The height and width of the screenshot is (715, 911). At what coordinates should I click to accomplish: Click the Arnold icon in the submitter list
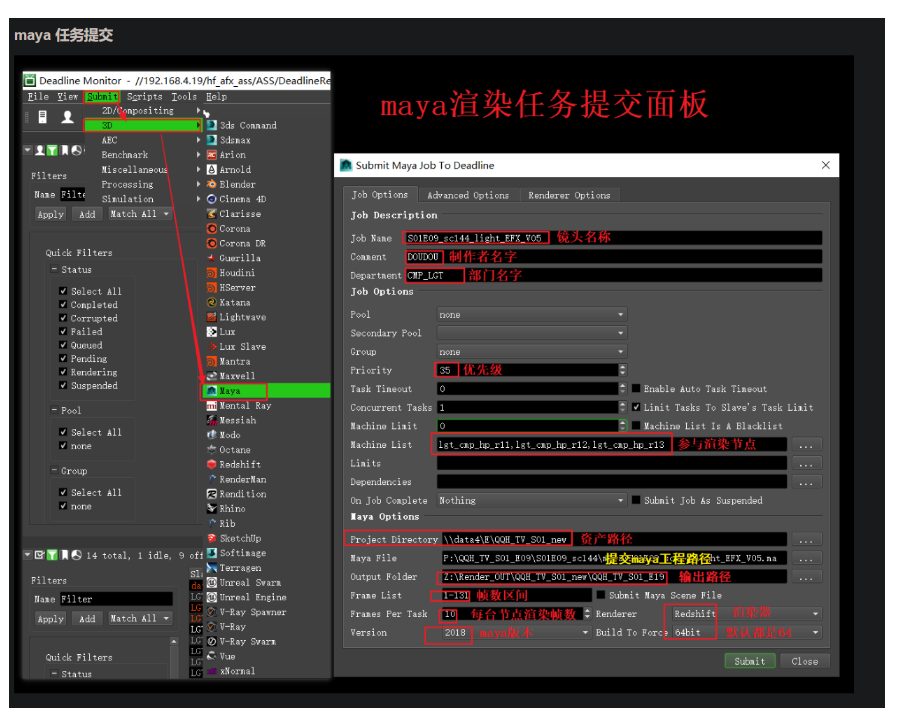click(211, 170)
